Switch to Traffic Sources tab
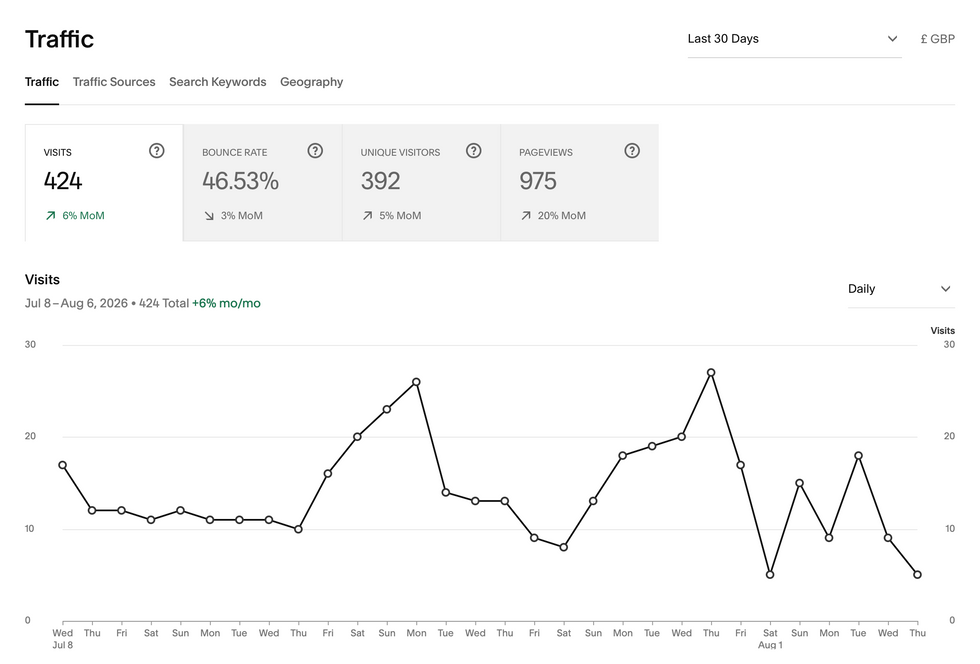 [114, 82]
